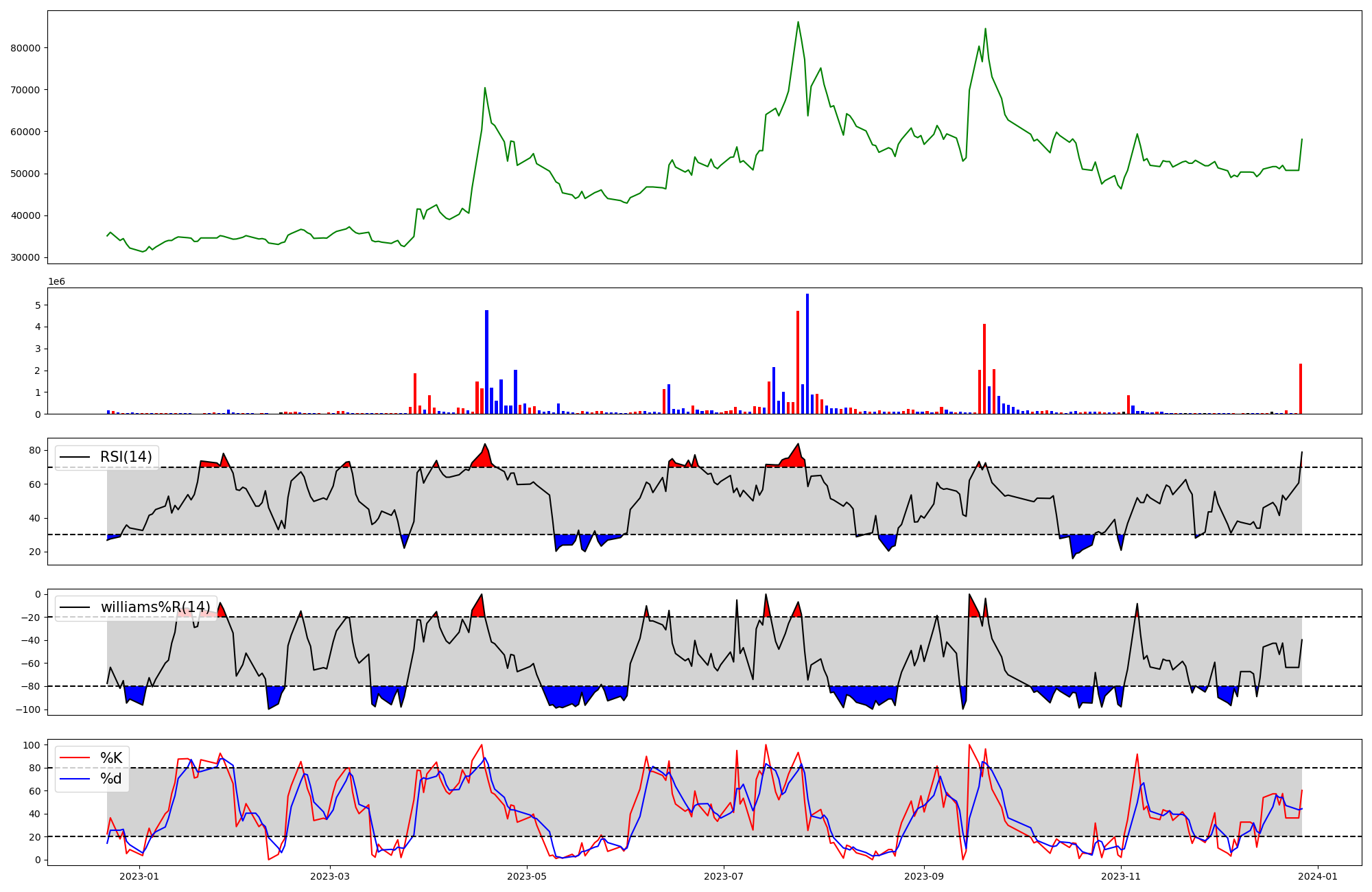Click the 2023-11 date tick label
Image resolution: width=1372 pixels, height=892 pixels.
coord(1121,876)
